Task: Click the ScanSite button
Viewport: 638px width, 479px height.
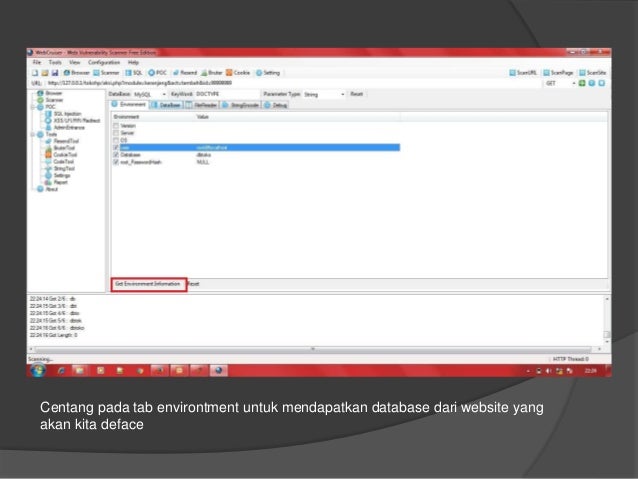Action: tap(593, 73)
